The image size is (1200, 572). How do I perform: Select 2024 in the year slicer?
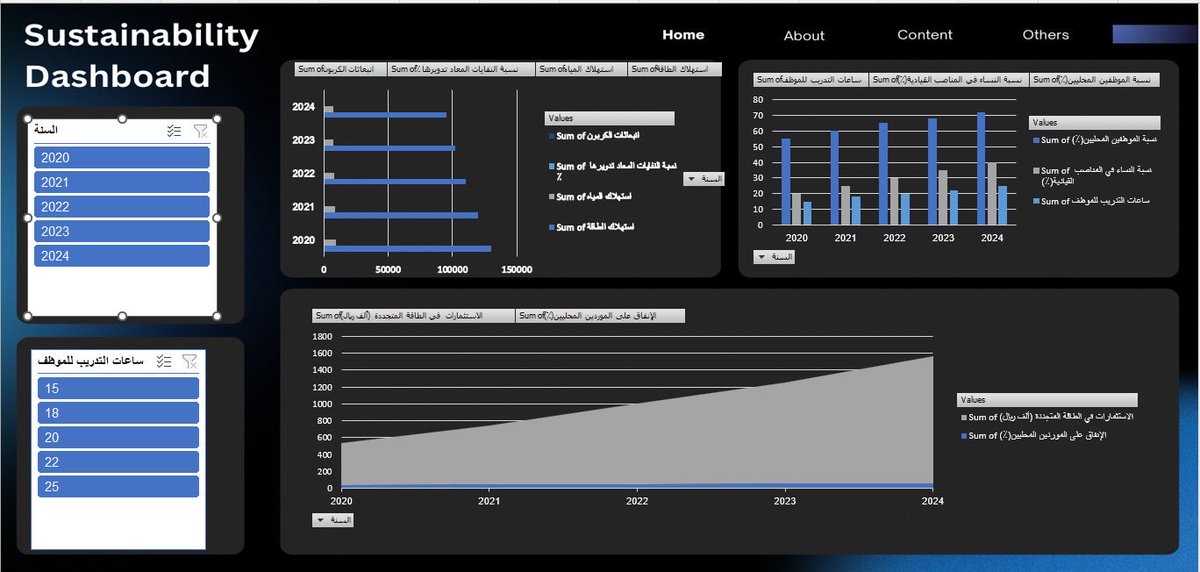[122, 256]
